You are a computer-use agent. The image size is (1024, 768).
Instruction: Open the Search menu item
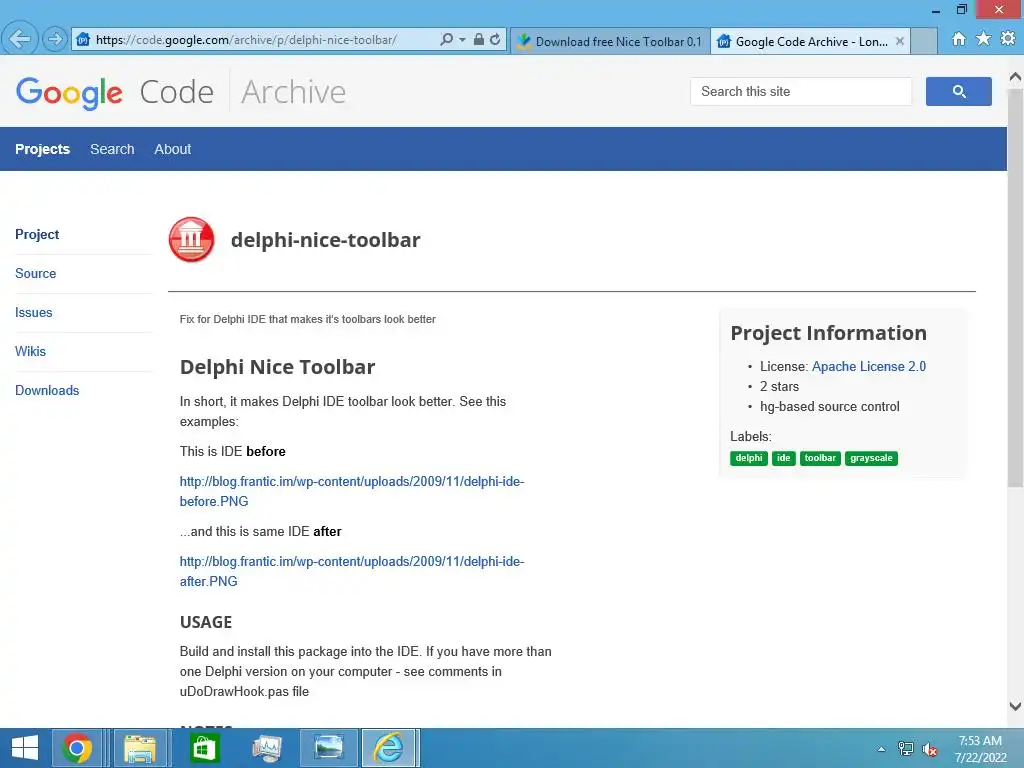coord(112,149)
